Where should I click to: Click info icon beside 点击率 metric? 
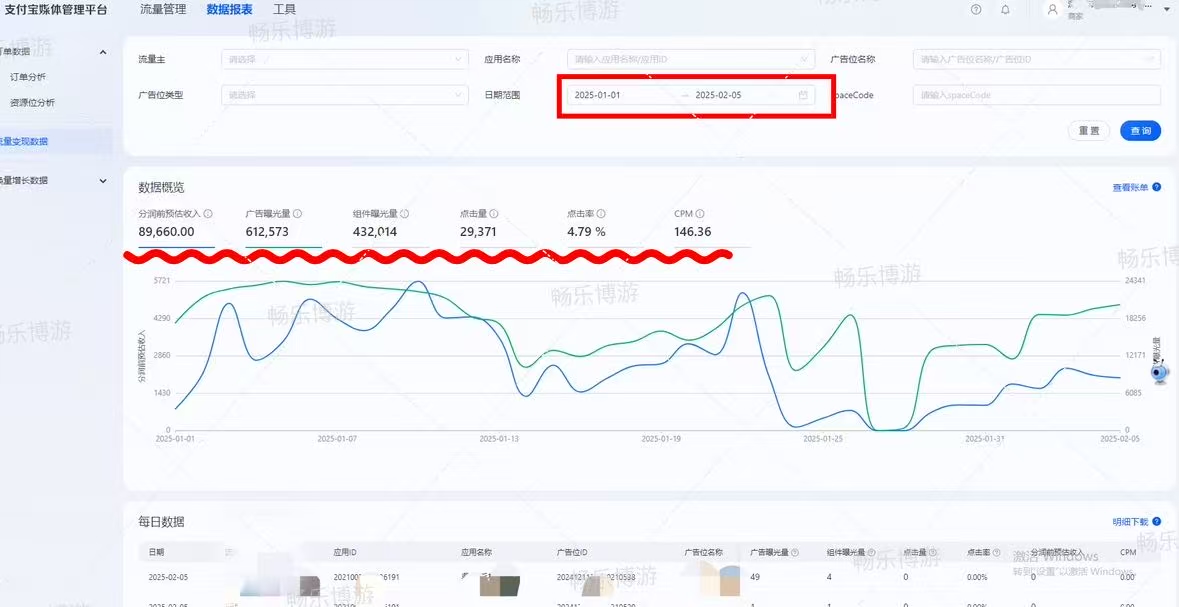pos(601,214)
